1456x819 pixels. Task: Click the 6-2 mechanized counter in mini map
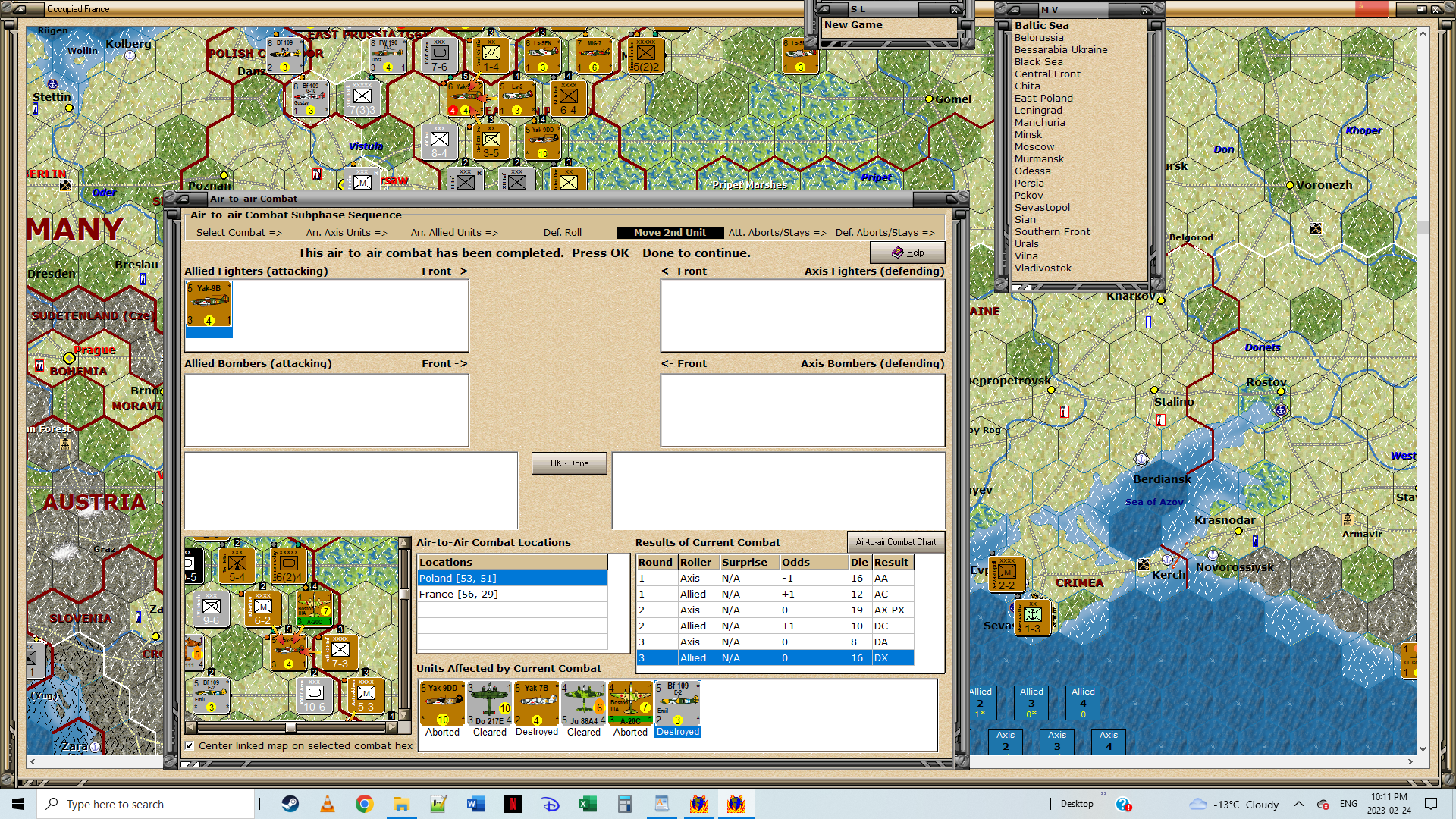click(262, 610)
